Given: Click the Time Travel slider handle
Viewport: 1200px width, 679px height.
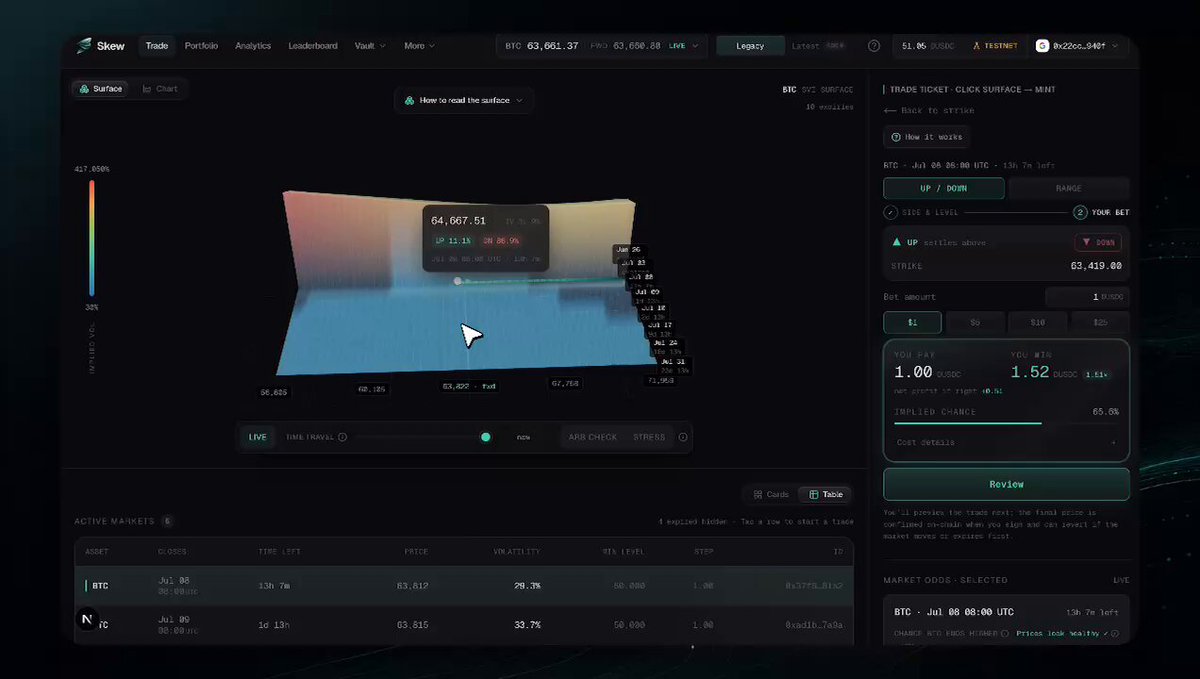Looking at the screenshot, I should point(486,437).
